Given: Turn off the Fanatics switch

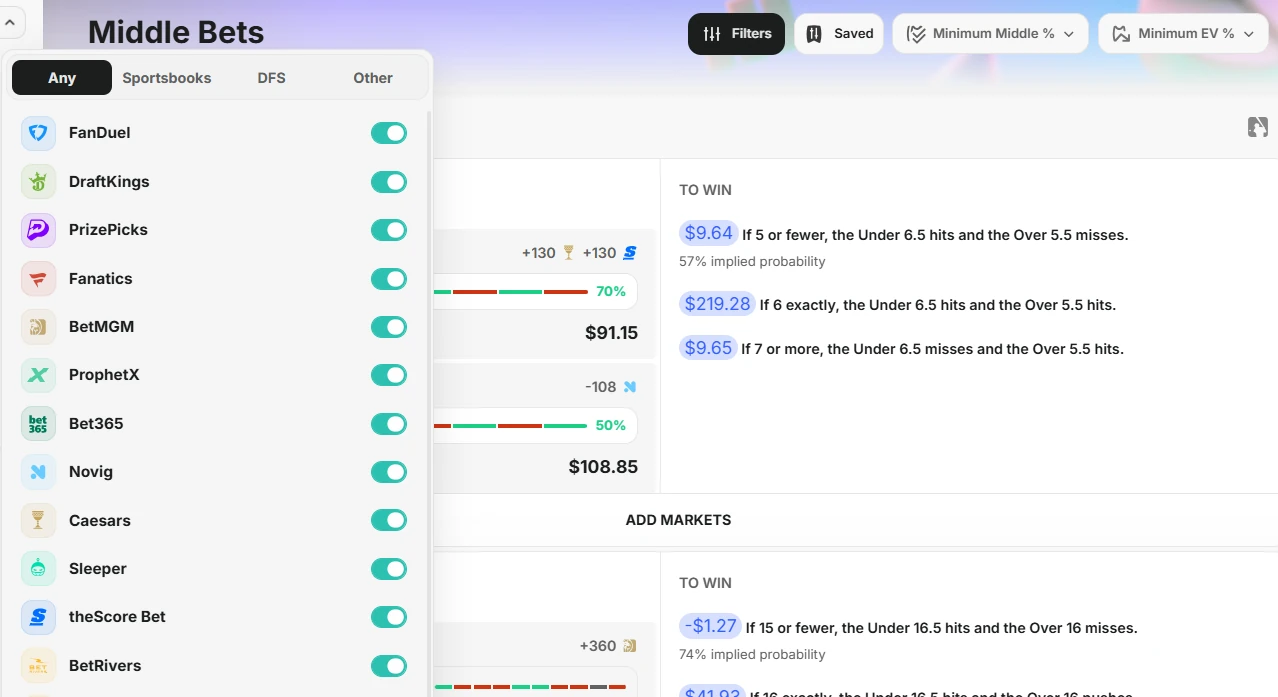Looking at the screenshot, I should [x=389, y=279].
